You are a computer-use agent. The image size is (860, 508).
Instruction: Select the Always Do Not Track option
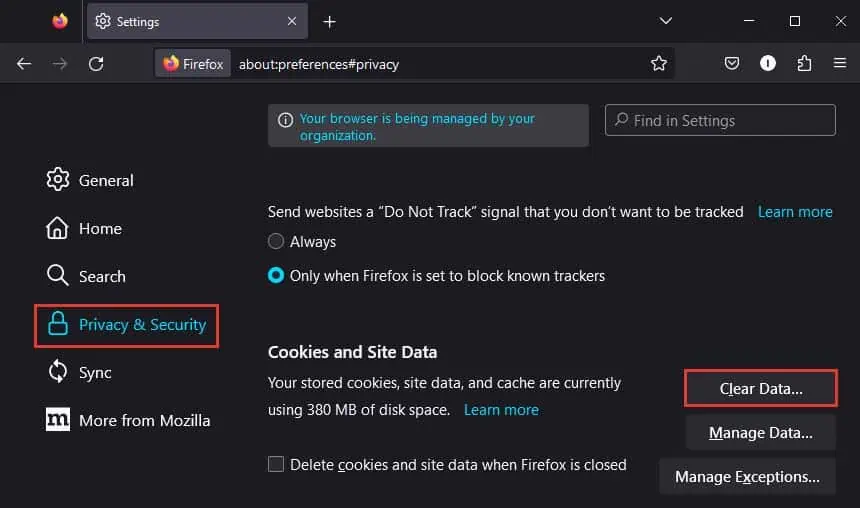pos(276,241)
